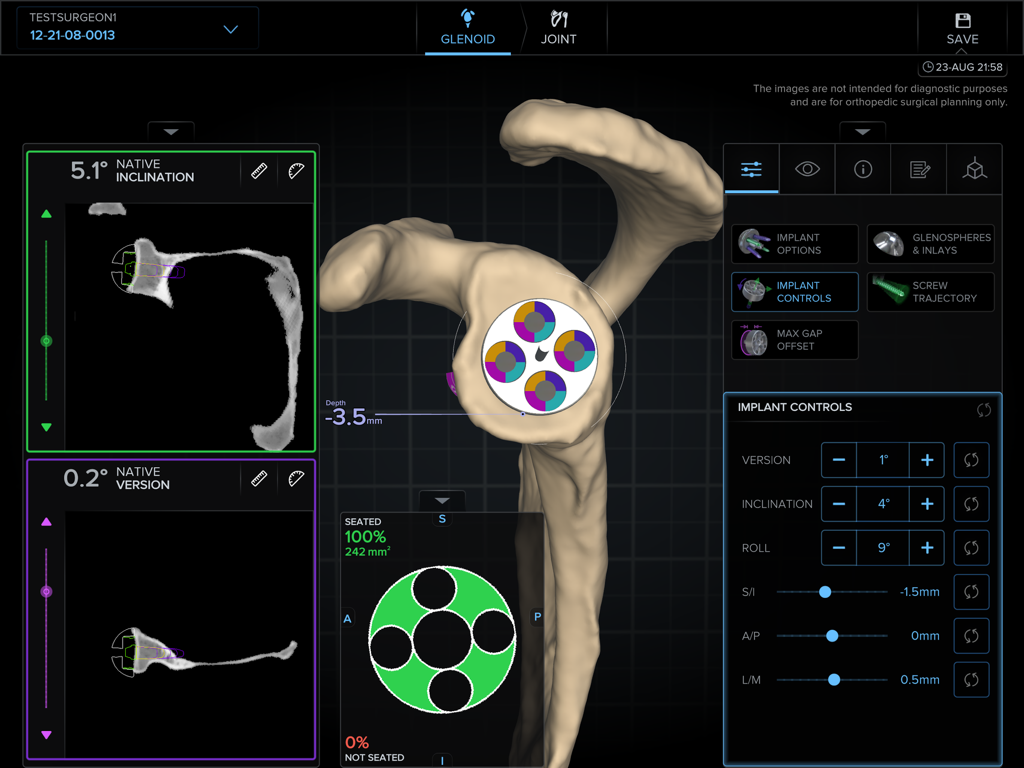Reset the Version value
1024x768 pixels.
(971, 460)
